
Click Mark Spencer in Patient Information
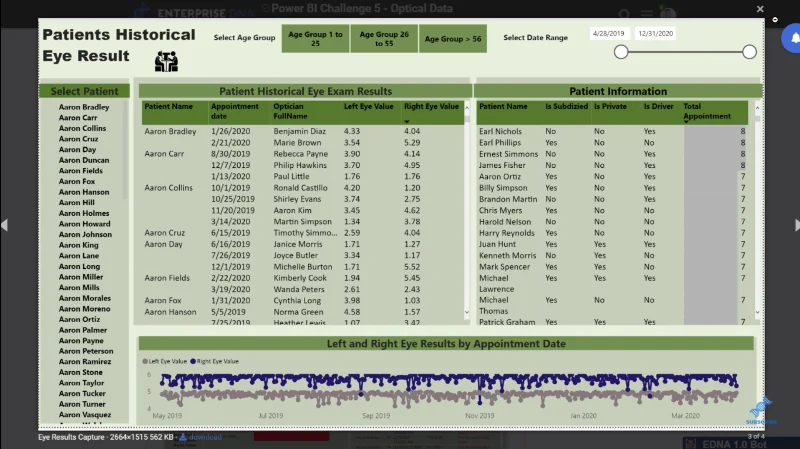pyautogui.click(x=505, y=267)
